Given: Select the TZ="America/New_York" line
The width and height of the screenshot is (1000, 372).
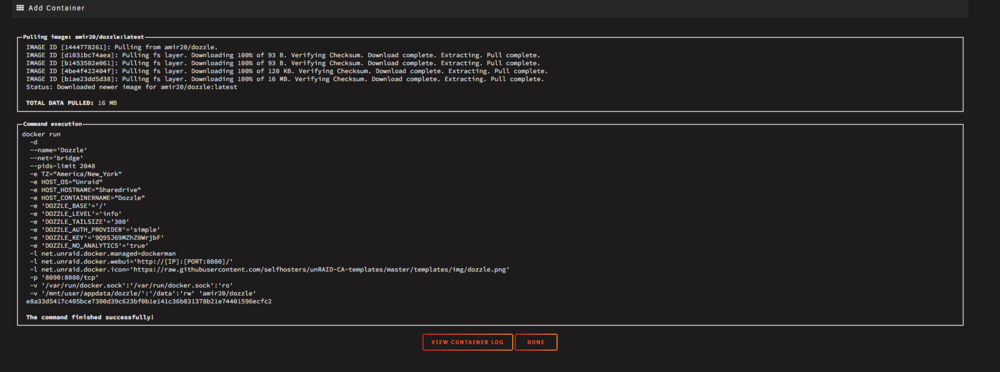Looking at the screenshot, I should pyautogui.click(x=75, y=174).
